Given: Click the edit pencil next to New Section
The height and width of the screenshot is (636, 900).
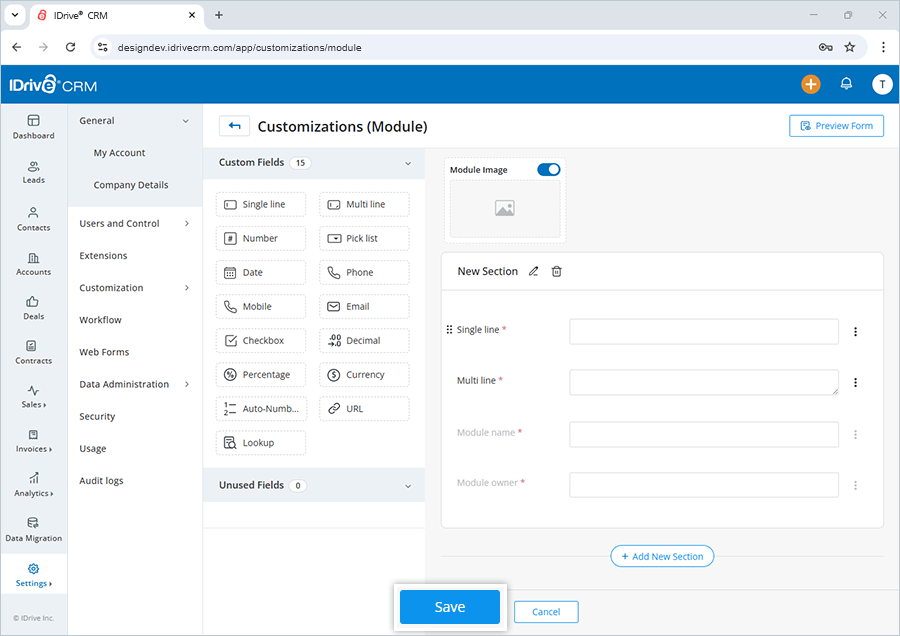Looking at the screenshot, I should 533,271.
